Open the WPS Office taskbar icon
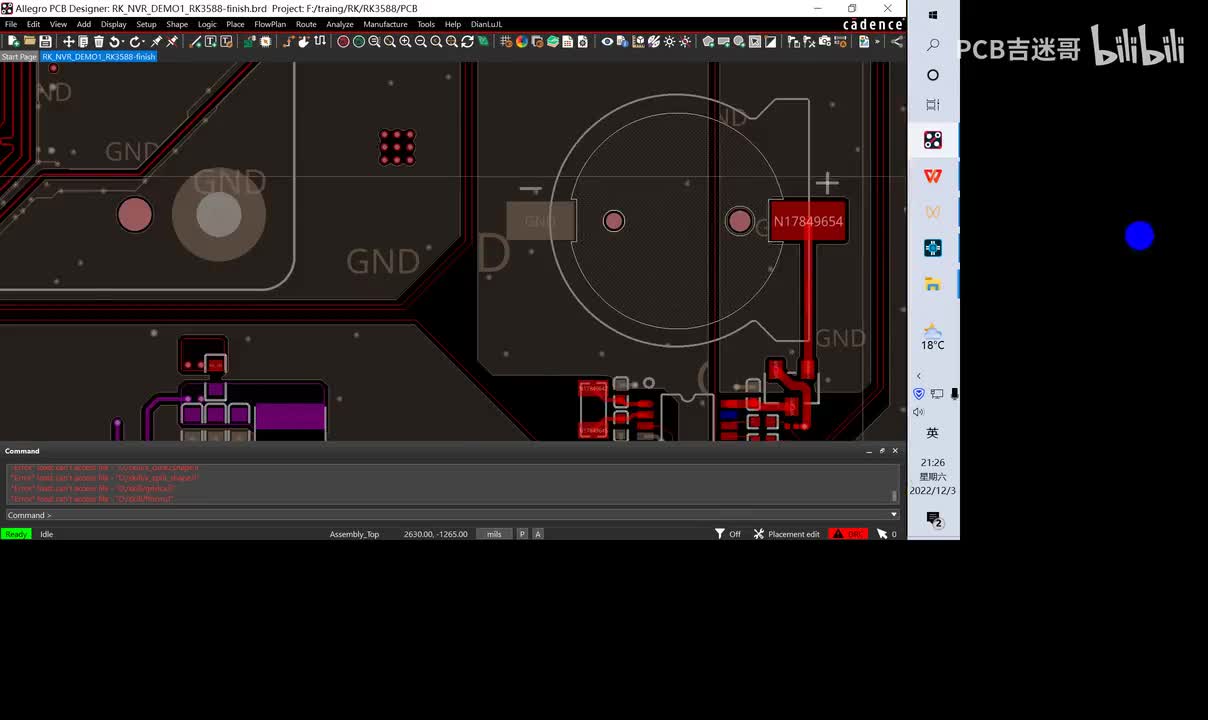1208x720 pixels. coord(933,176)
